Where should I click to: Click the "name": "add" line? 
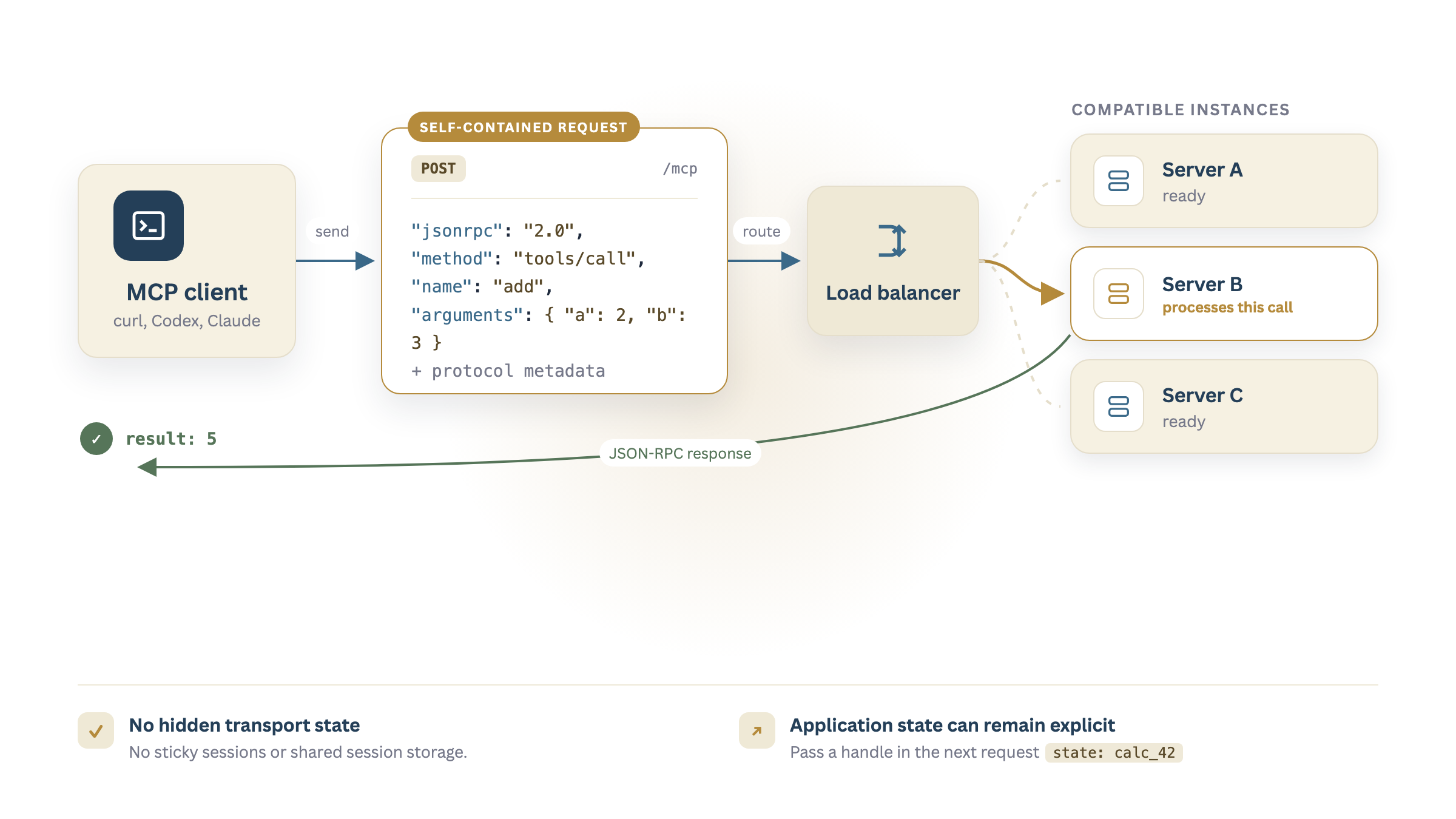click(482, 286)
